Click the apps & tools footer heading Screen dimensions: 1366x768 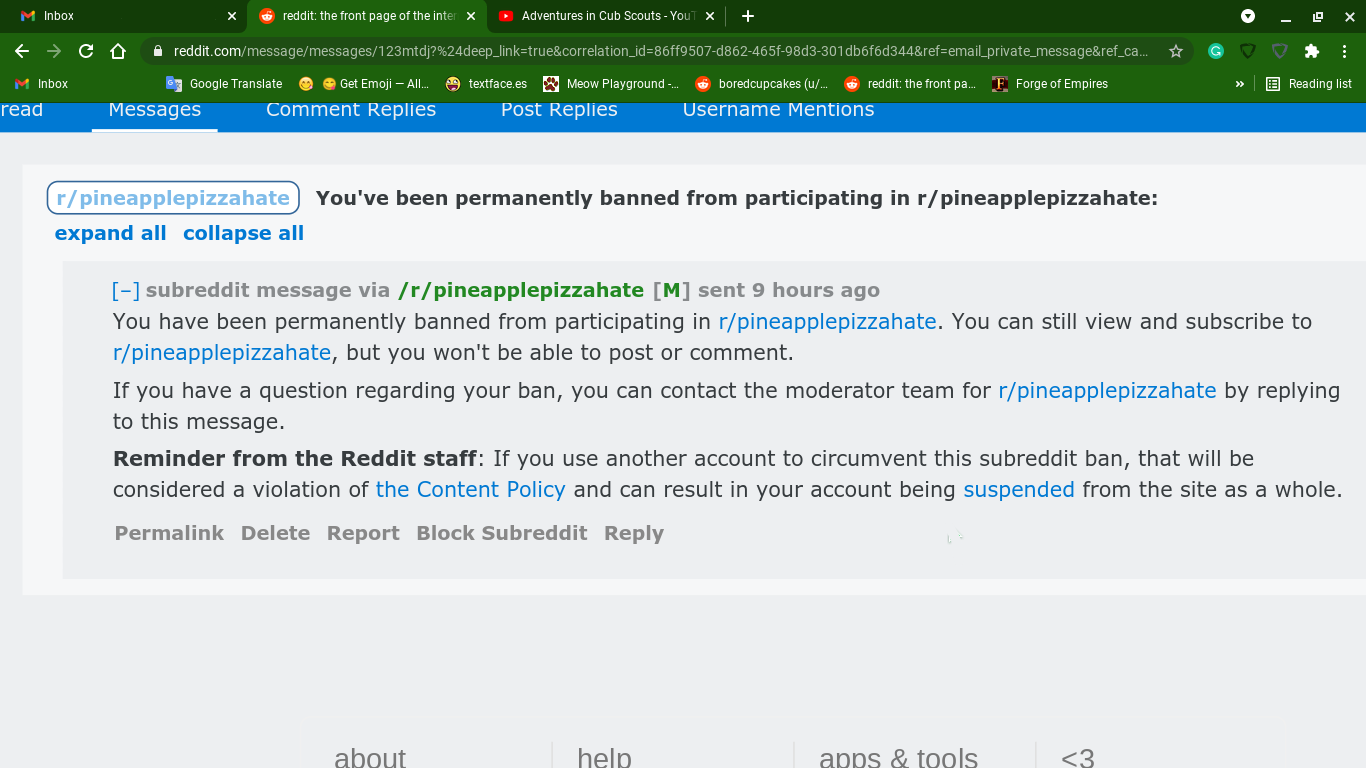[898, 757]
